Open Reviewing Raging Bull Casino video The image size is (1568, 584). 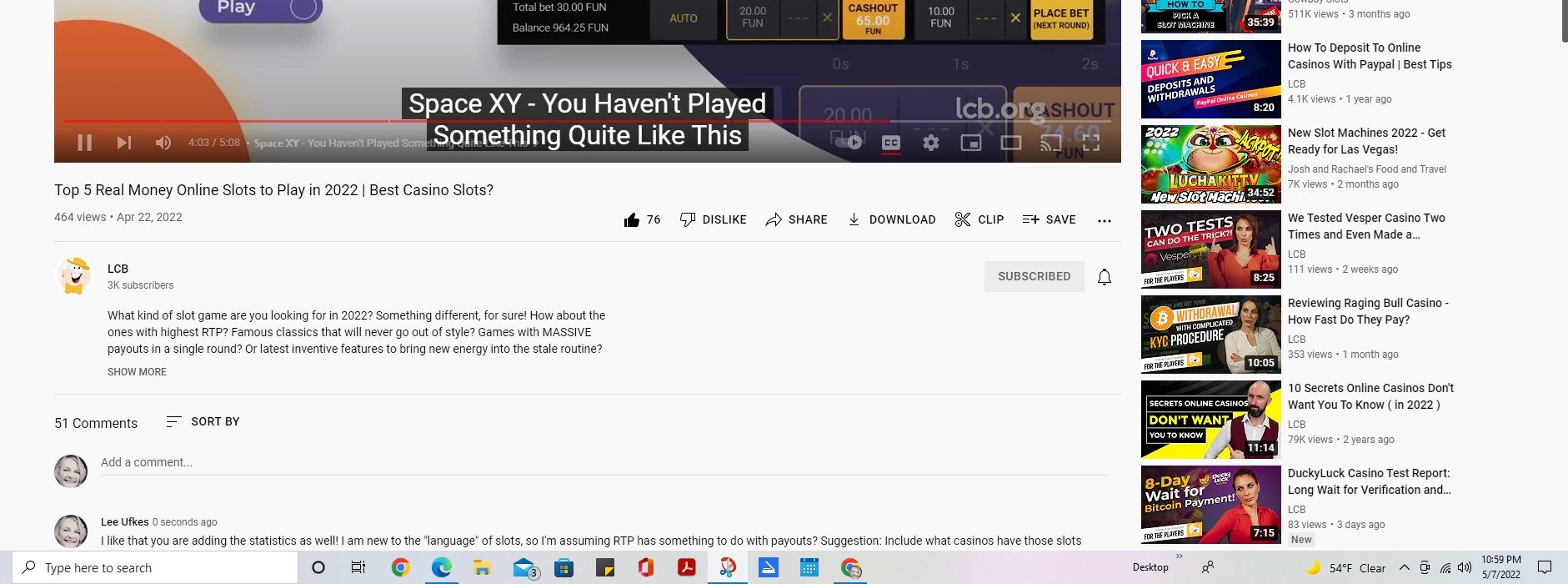pyautogui.click(x=1368, y=311)
